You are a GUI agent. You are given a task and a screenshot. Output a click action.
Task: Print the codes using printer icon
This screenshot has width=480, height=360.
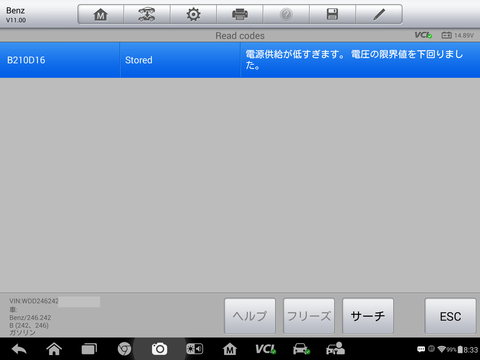[x=240, y=14]
